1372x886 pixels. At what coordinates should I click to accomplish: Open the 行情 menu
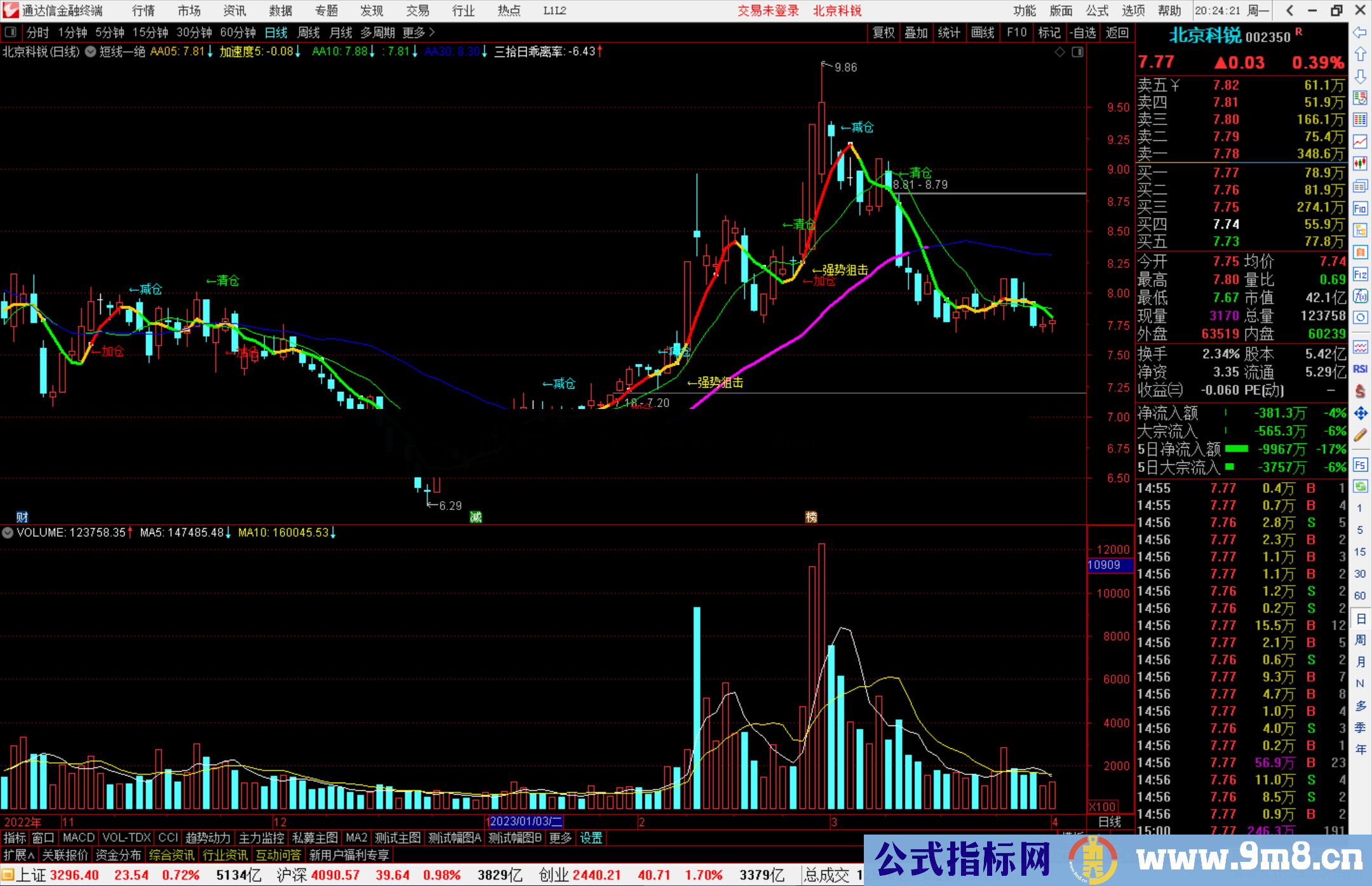pyautogui.click(x=144, y=11)
